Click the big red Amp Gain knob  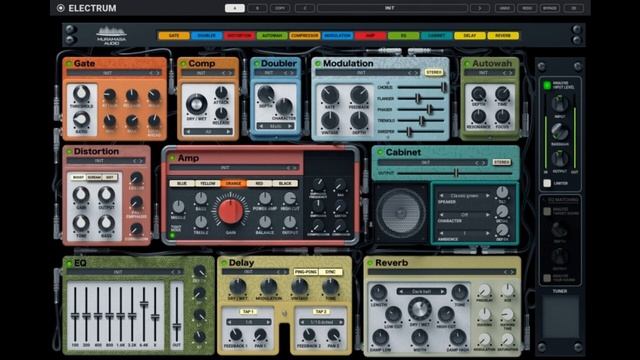[230, 212]
